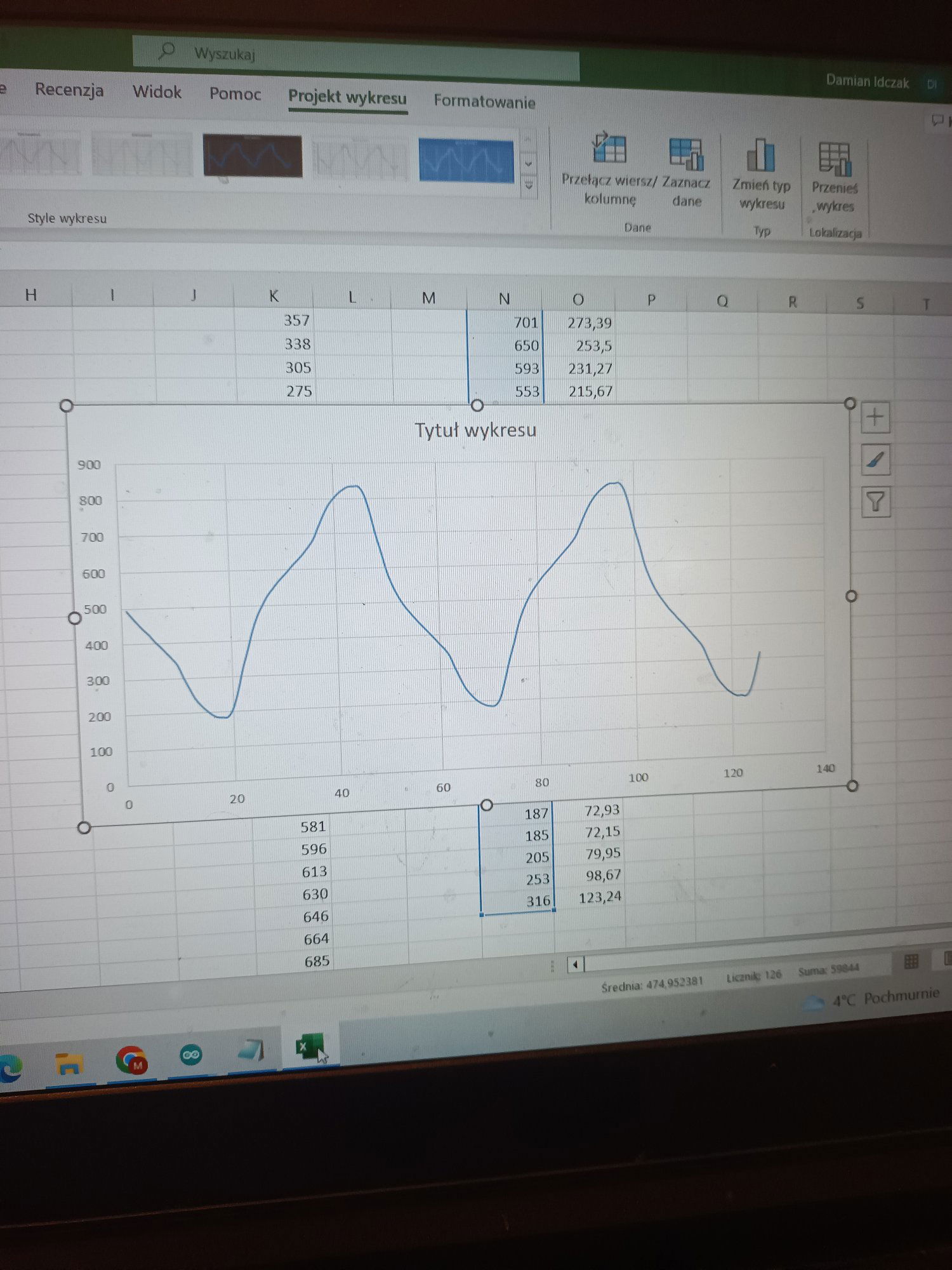Select the Projekt wykresu tab

point(347,97)
